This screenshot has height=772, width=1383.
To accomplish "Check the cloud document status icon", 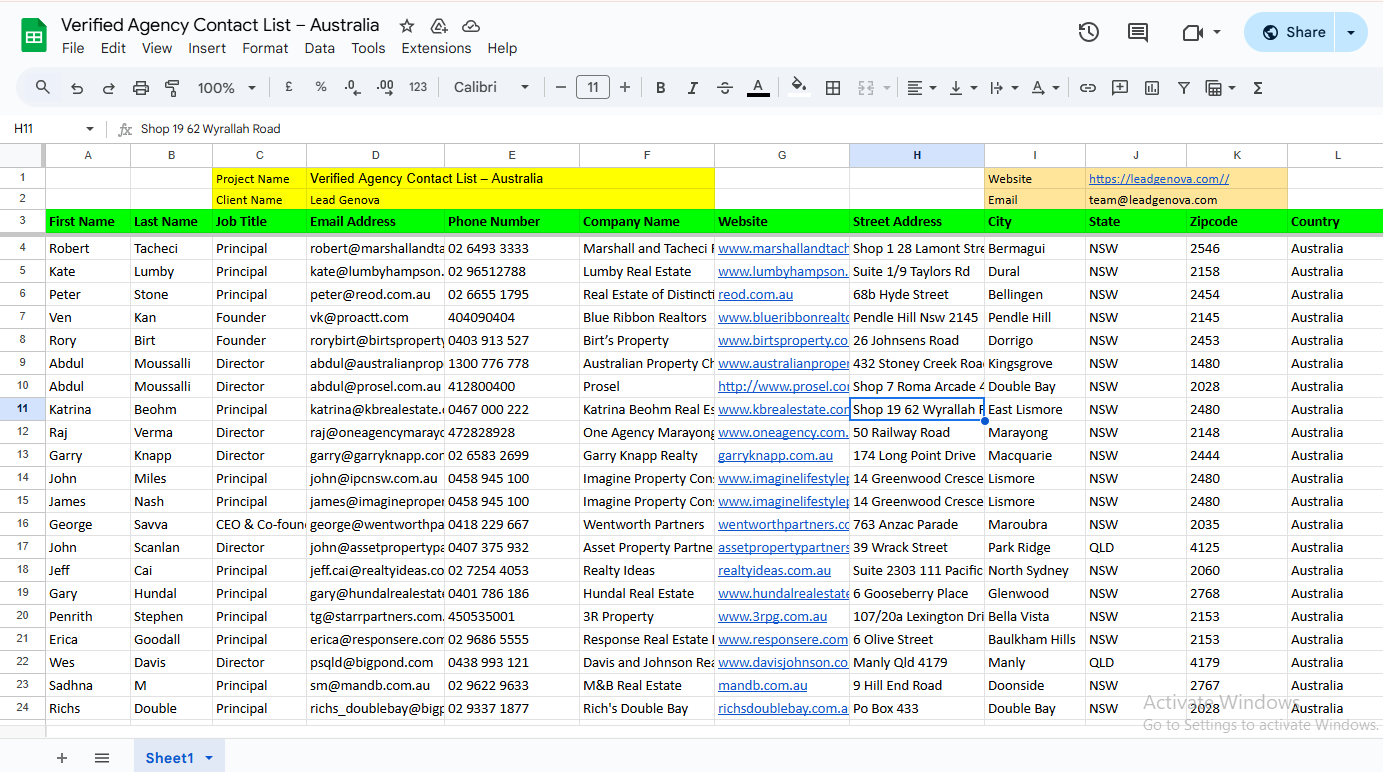I will (471, 26).
